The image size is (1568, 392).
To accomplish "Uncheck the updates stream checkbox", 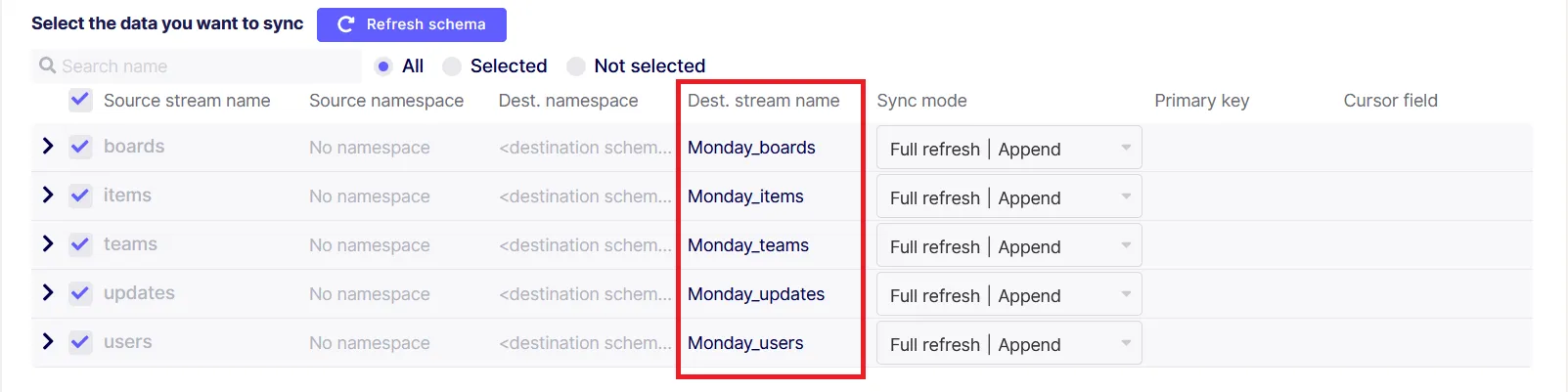I will [80, 293].
